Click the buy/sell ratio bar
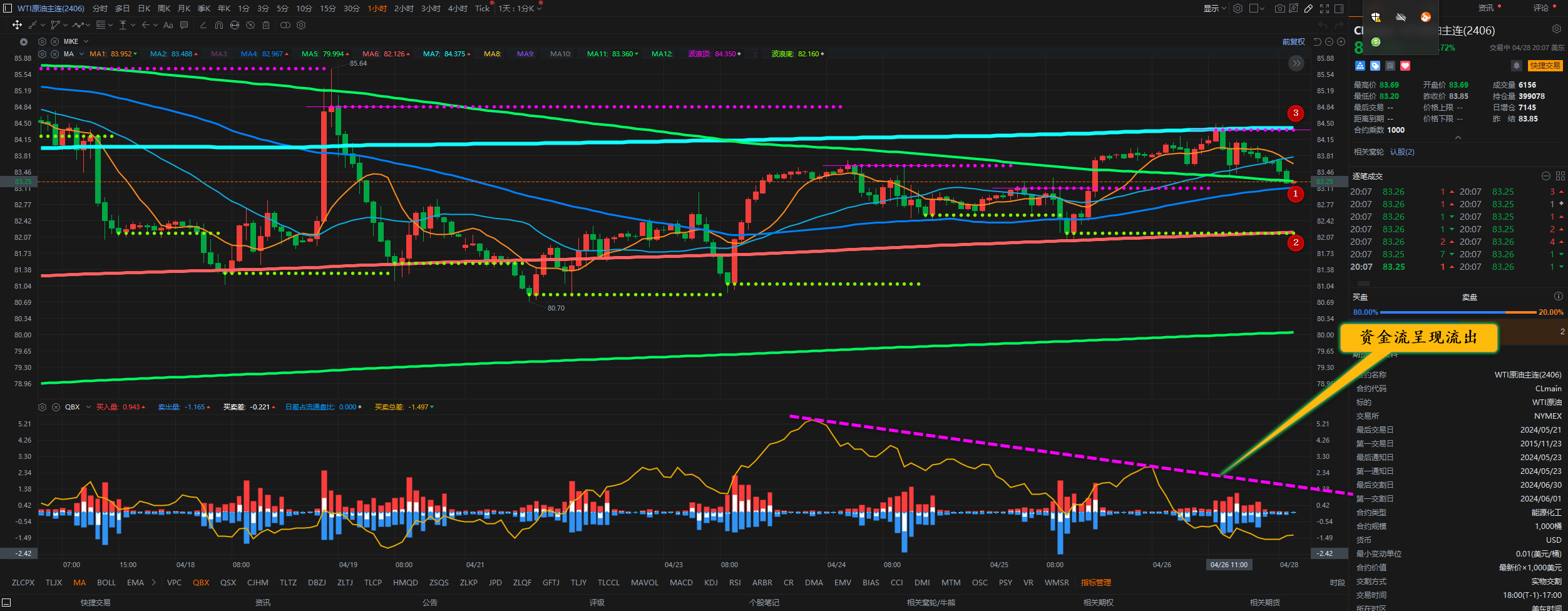1568x611 pixels. pos(1458,312)
